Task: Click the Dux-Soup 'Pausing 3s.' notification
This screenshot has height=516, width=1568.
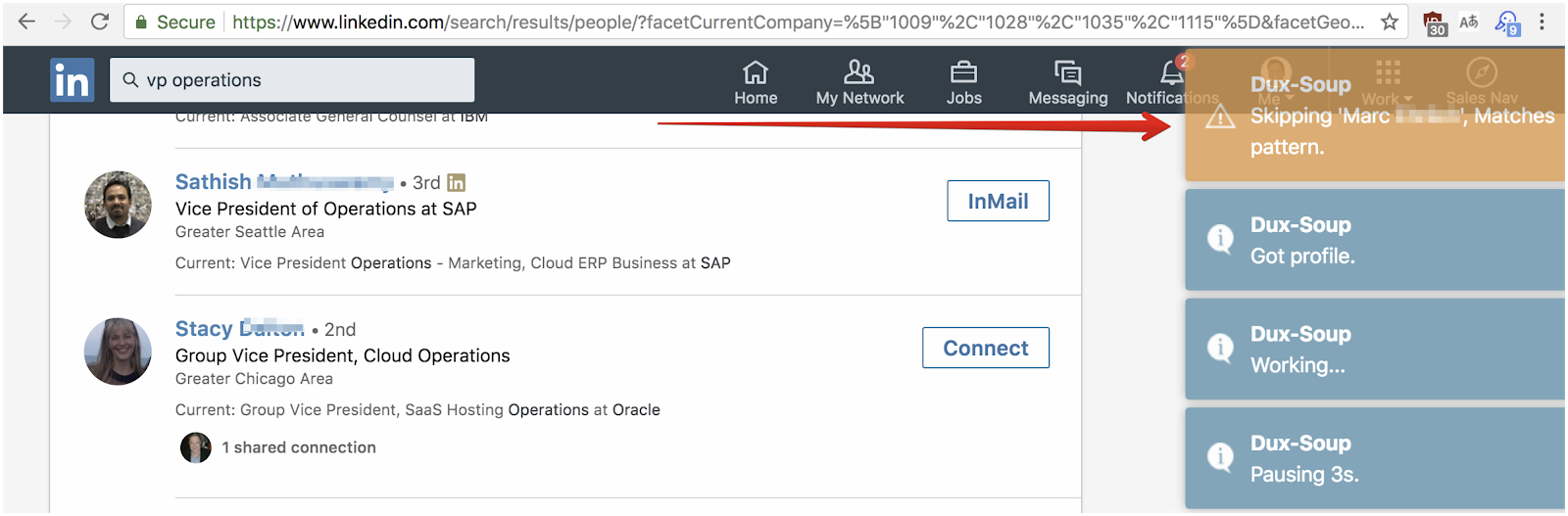Action: click(1375, 458)
